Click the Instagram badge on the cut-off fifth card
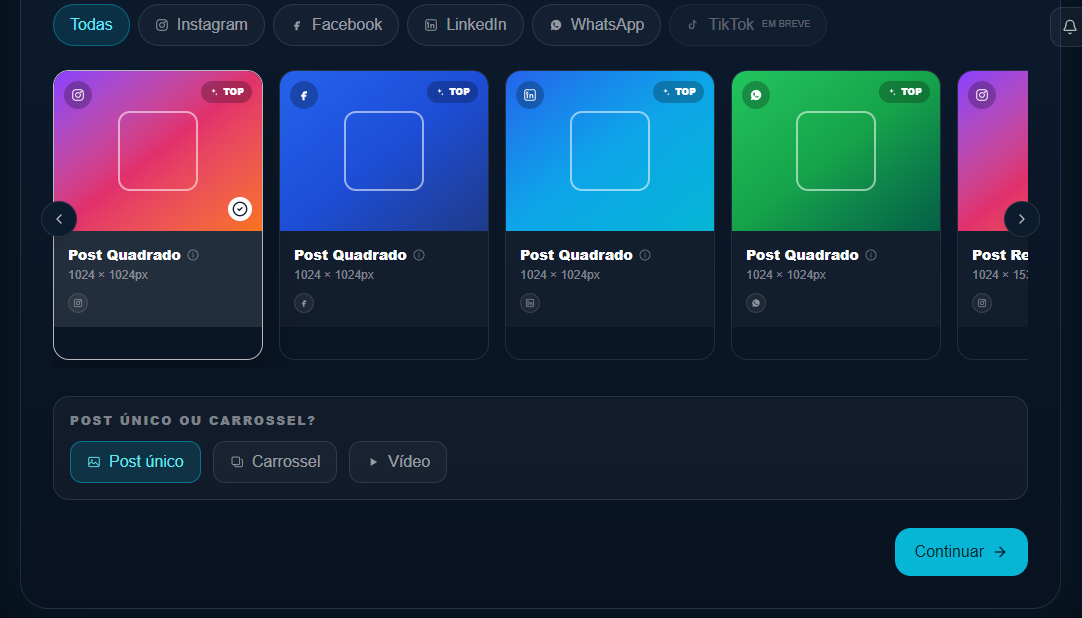Viewport: 1082px width, 618px height. (x=982, y=94)
